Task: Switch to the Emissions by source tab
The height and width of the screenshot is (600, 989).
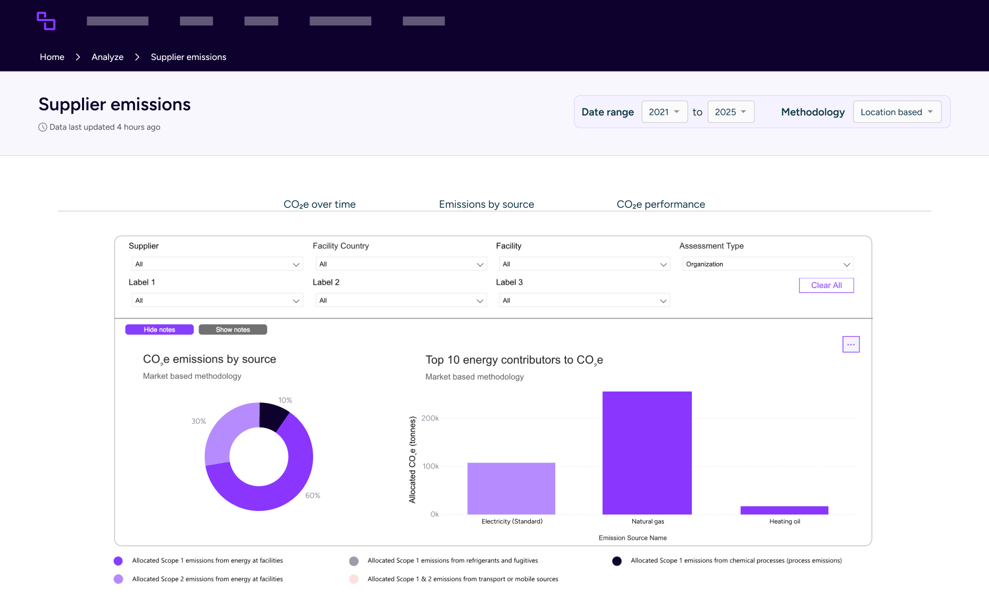Action: click(x=486, y=204)
